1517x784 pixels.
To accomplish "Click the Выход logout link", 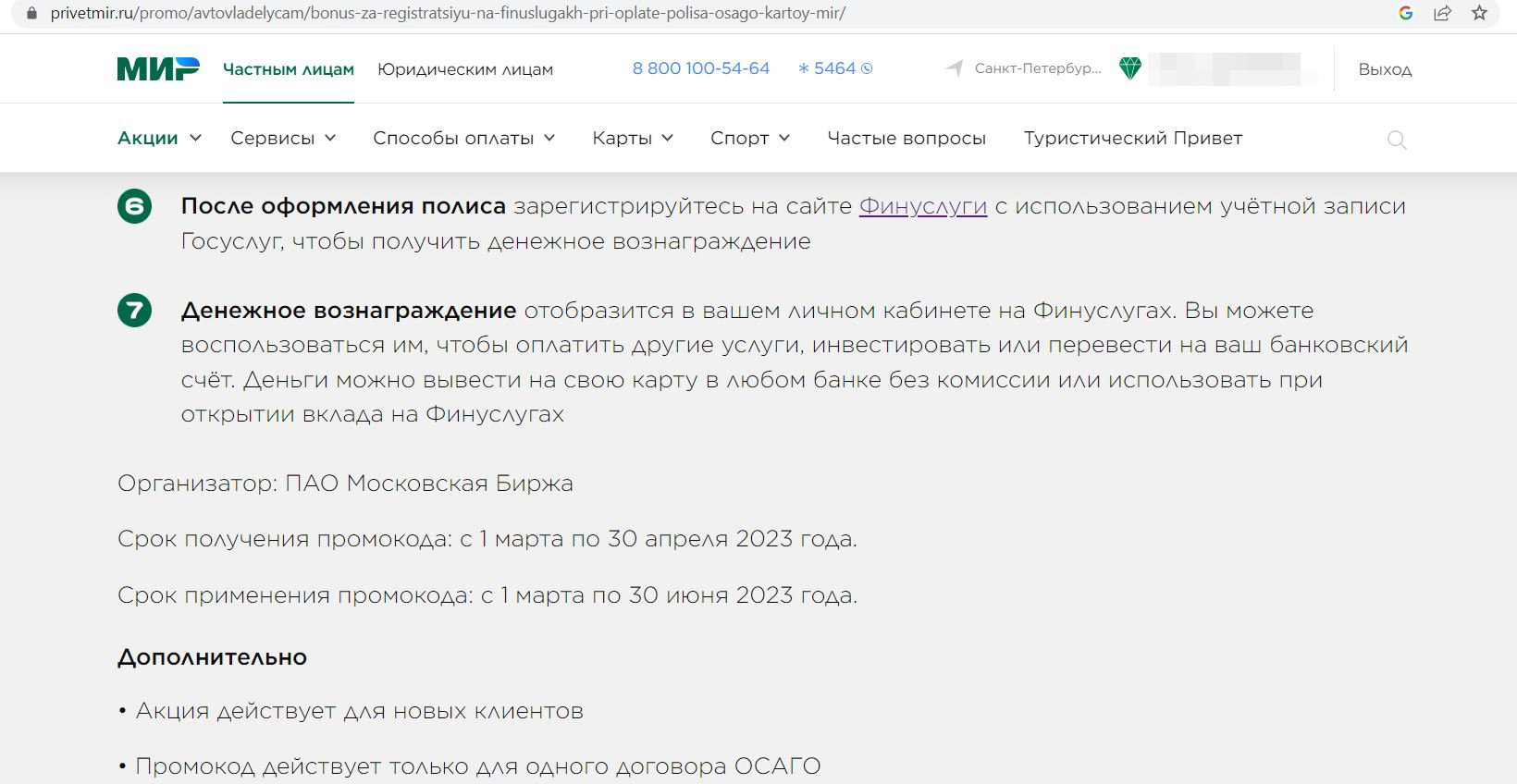I will pos(1385,69).
